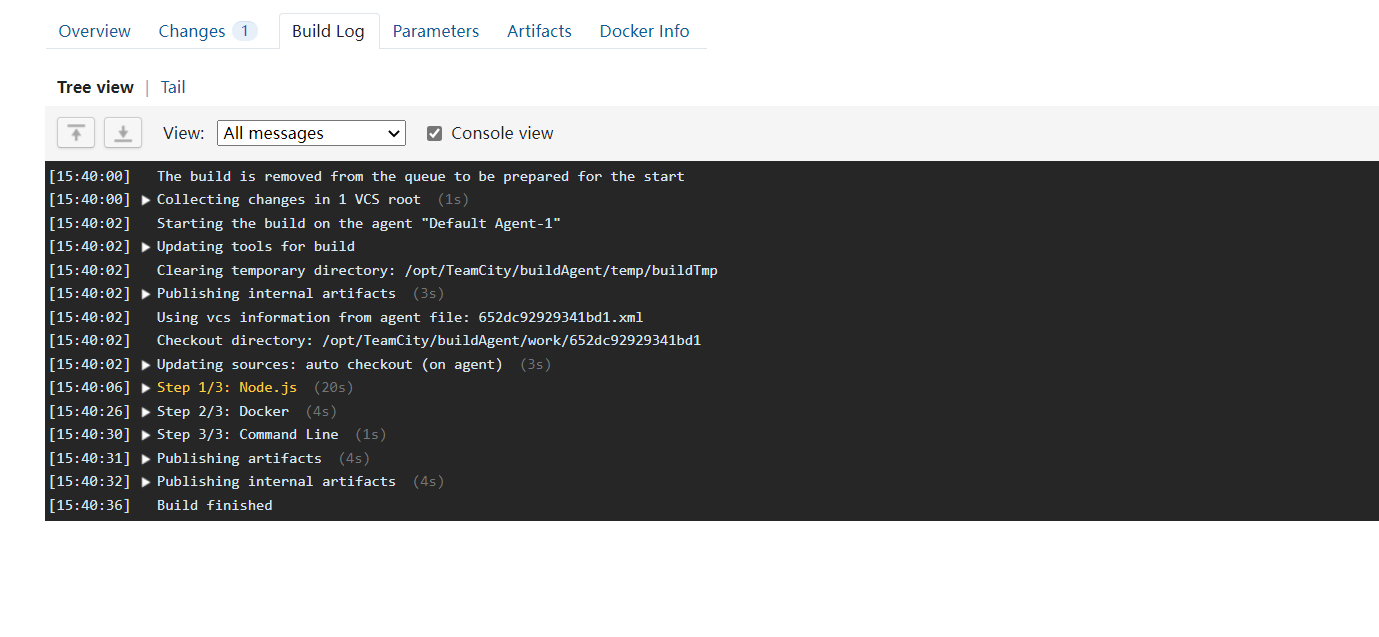Screen dimensions: 1379x637
Task: Click the Starting the build on the agent line
Action: click(359, 223)
